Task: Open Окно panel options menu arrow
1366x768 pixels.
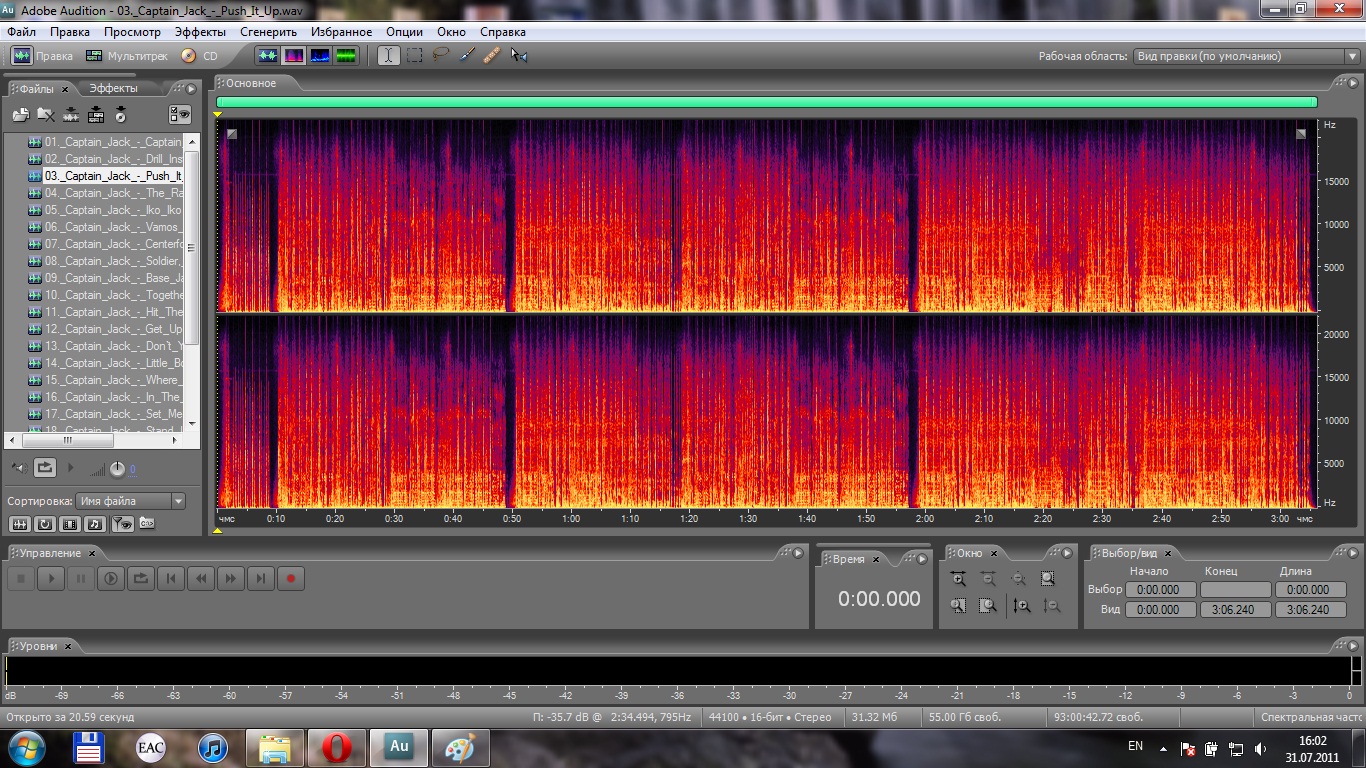Action: coord(1069,553)
